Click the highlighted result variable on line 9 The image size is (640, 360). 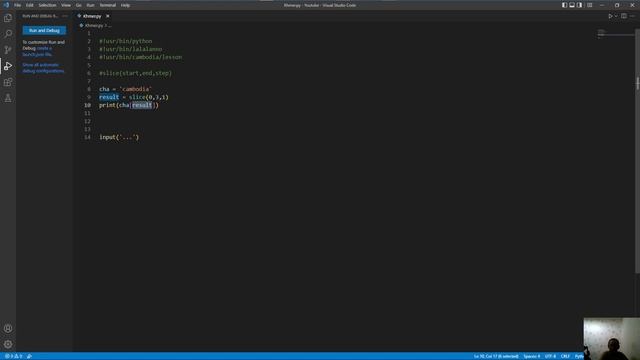[x=109, y=97]
